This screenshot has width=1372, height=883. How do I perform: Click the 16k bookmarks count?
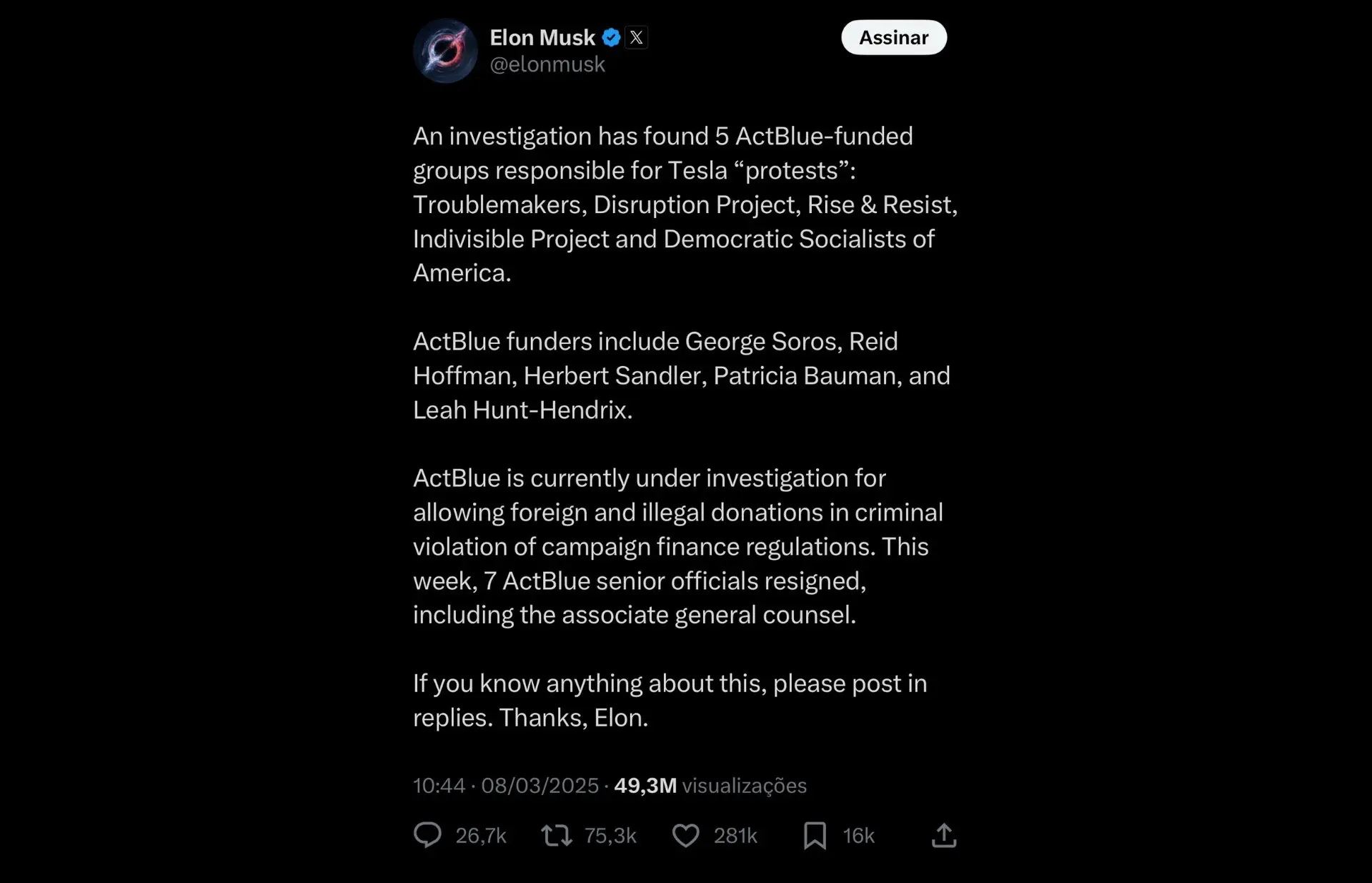pos(858,835)
